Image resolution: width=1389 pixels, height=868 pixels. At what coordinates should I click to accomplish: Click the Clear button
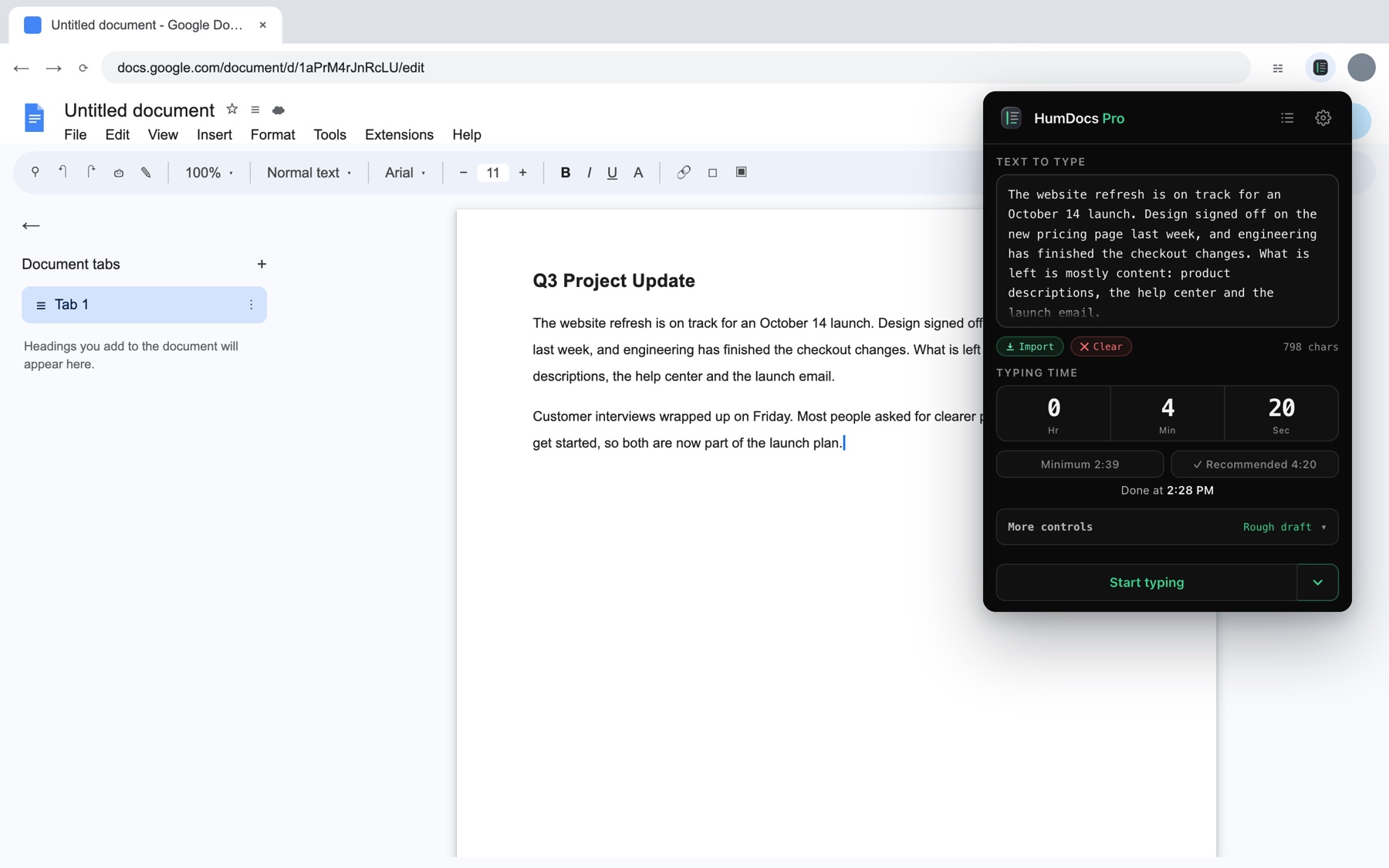pos(1101,346)
